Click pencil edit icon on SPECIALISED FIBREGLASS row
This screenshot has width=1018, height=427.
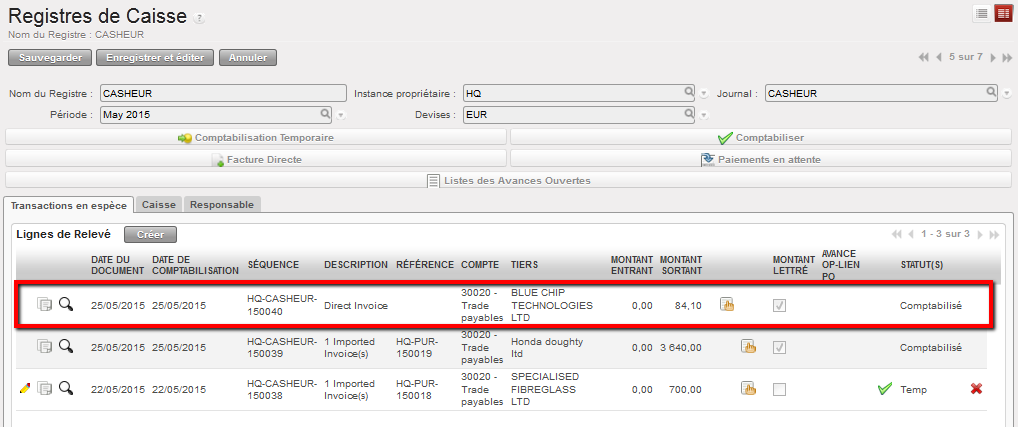tap(25, 389)
